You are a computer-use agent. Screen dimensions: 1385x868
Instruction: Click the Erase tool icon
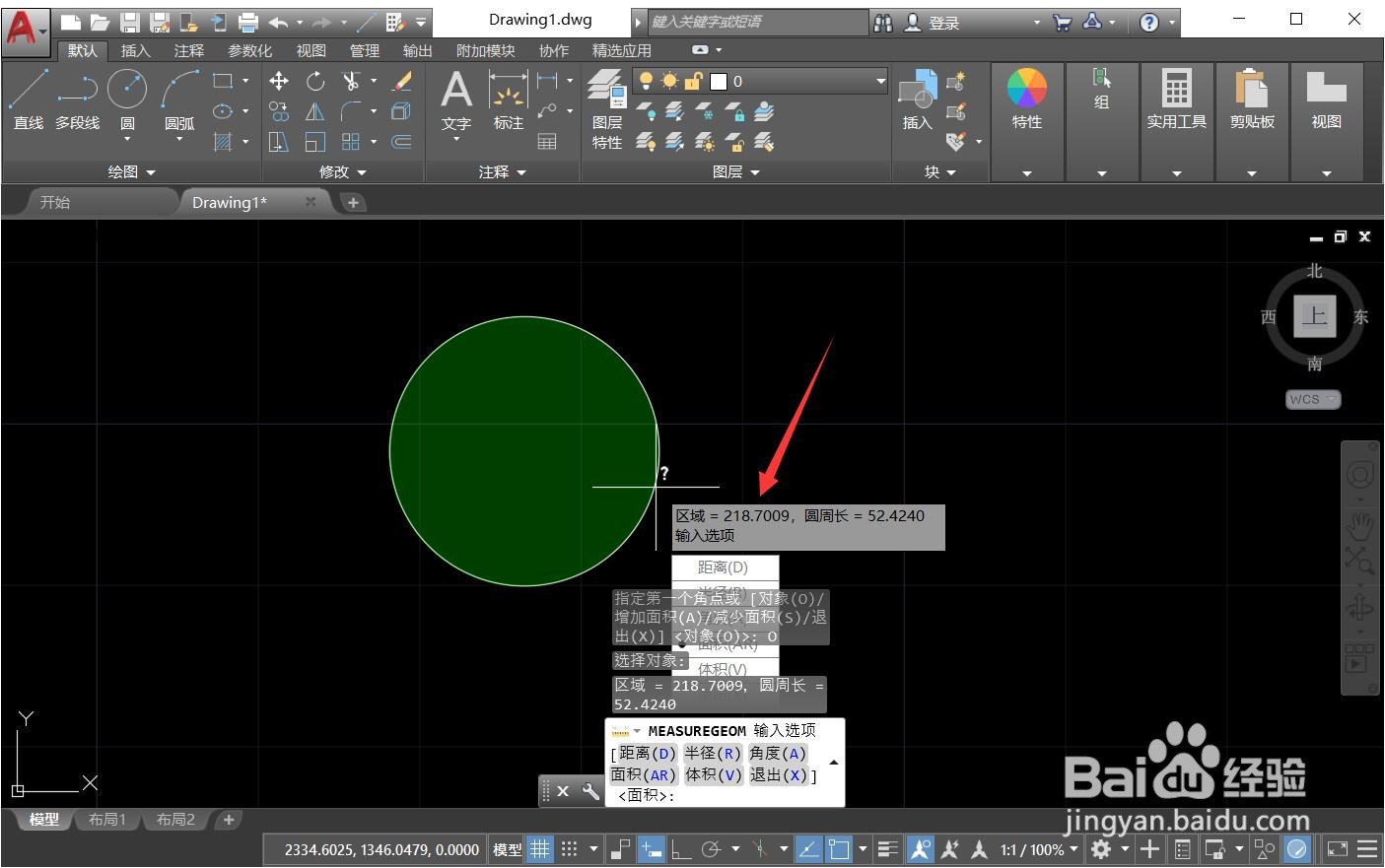(402, 81)
